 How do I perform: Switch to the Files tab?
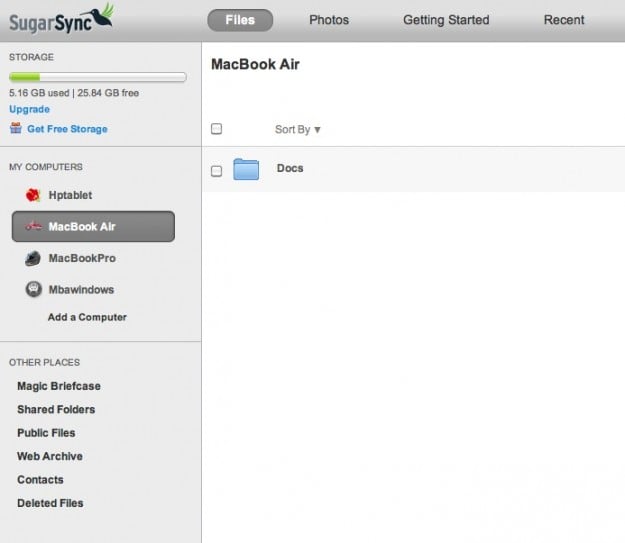pyautogui.click(x=240, y=20)
